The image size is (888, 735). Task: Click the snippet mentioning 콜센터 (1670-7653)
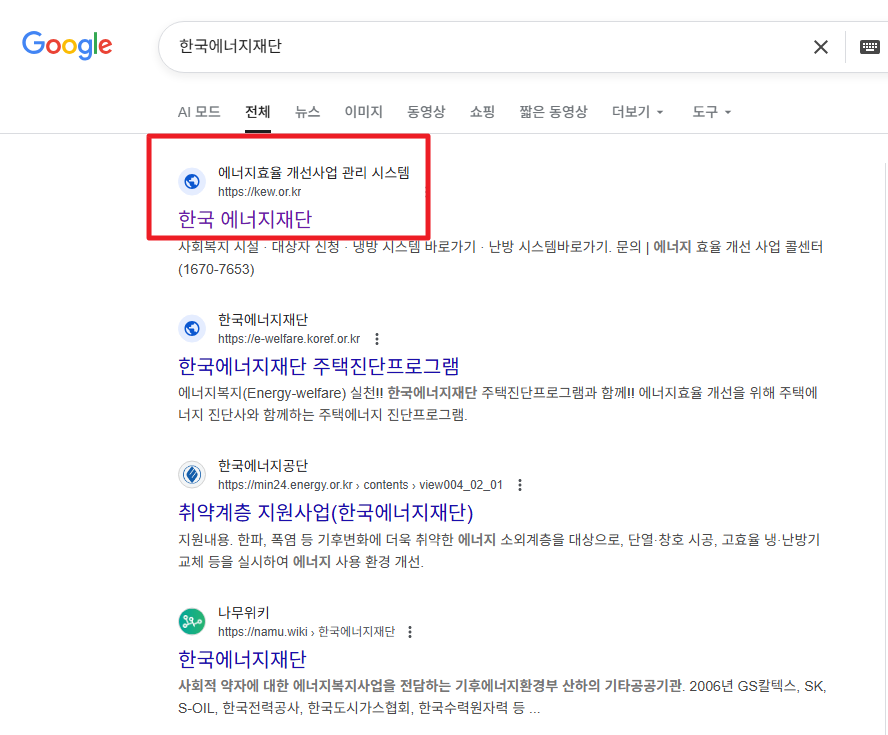click(501, 258)
